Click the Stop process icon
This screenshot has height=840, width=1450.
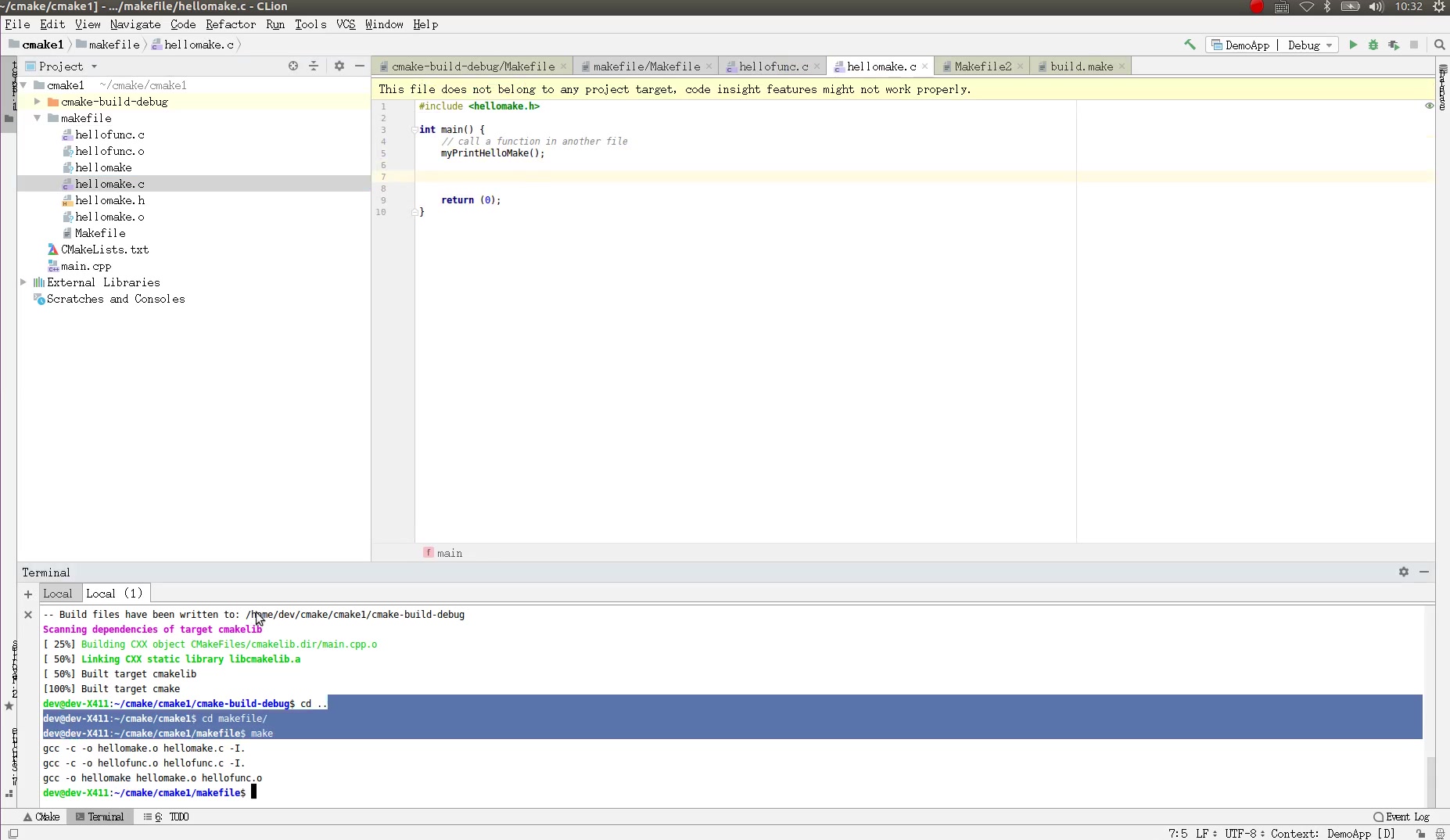(x=1414, y=45)
